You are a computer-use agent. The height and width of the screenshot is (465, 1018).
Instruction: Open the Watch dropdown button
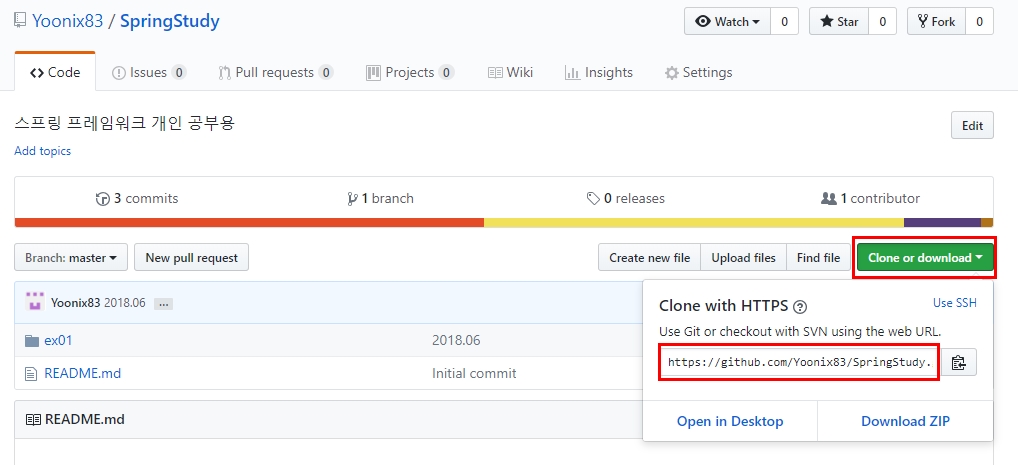click(727, 21)
